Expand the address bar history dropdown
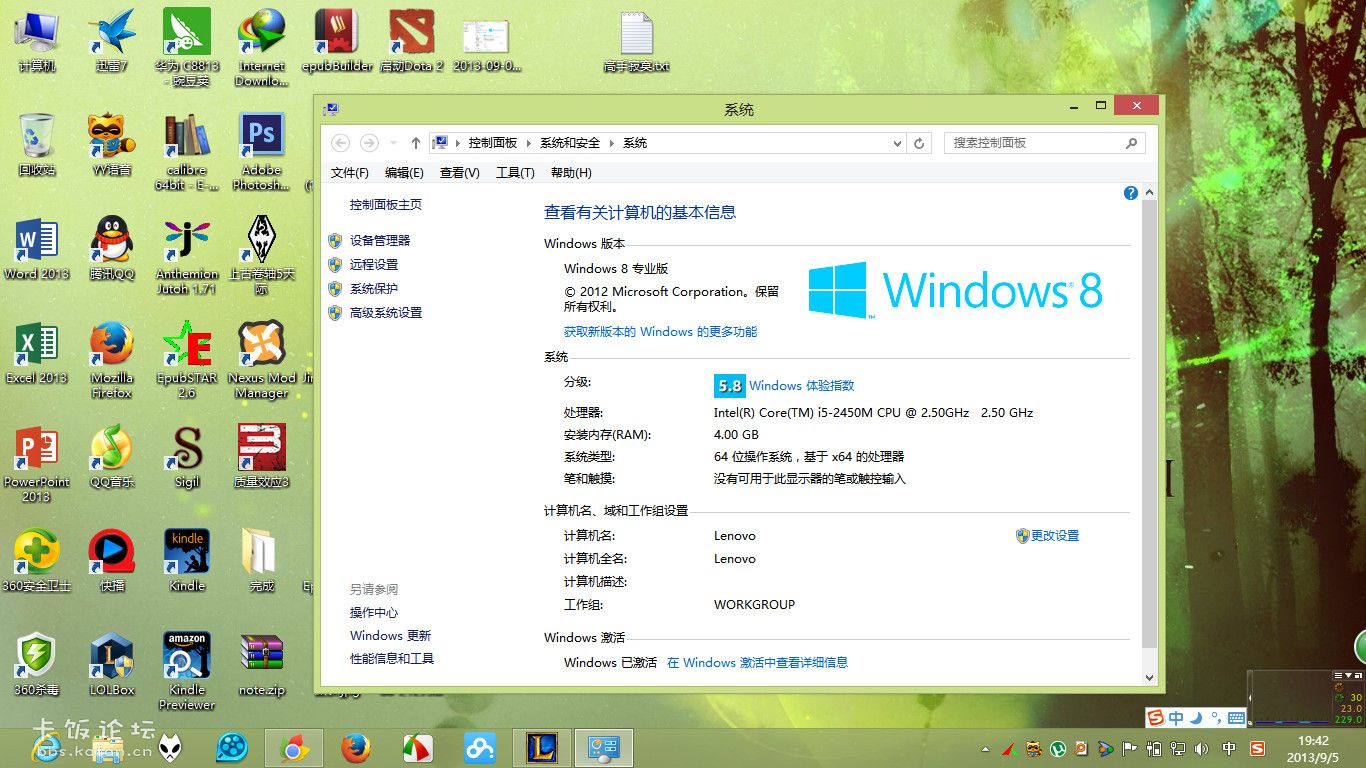This screenshot has height=768, width=1366. (897, 144)
